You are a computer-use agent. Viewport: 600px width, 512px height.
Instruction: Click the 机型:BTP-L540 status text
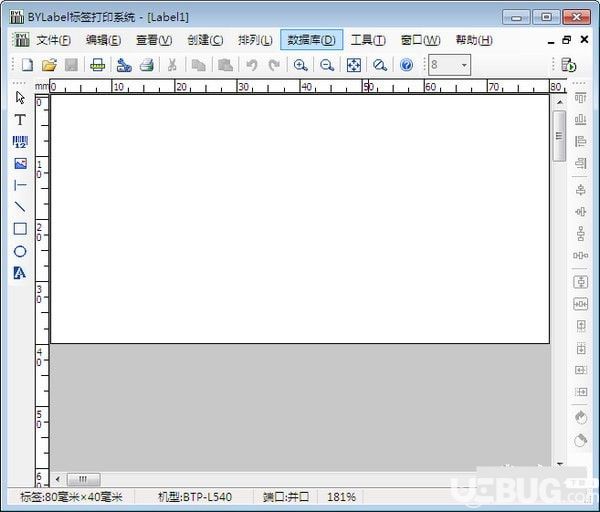(x=195, y=497)
